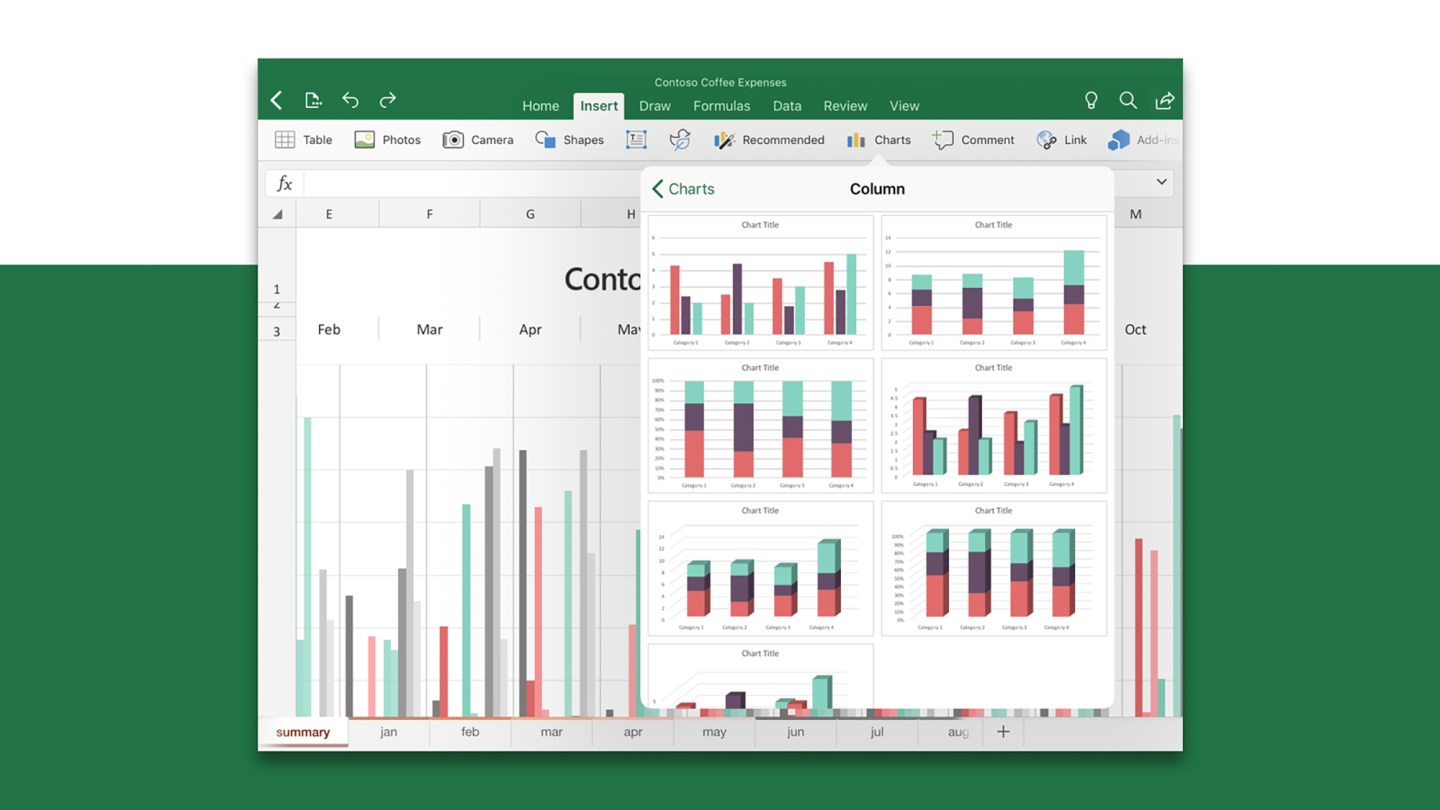Open the Comment tool
This screenshot has width=1440, height=810.
[x=973, y=139]
